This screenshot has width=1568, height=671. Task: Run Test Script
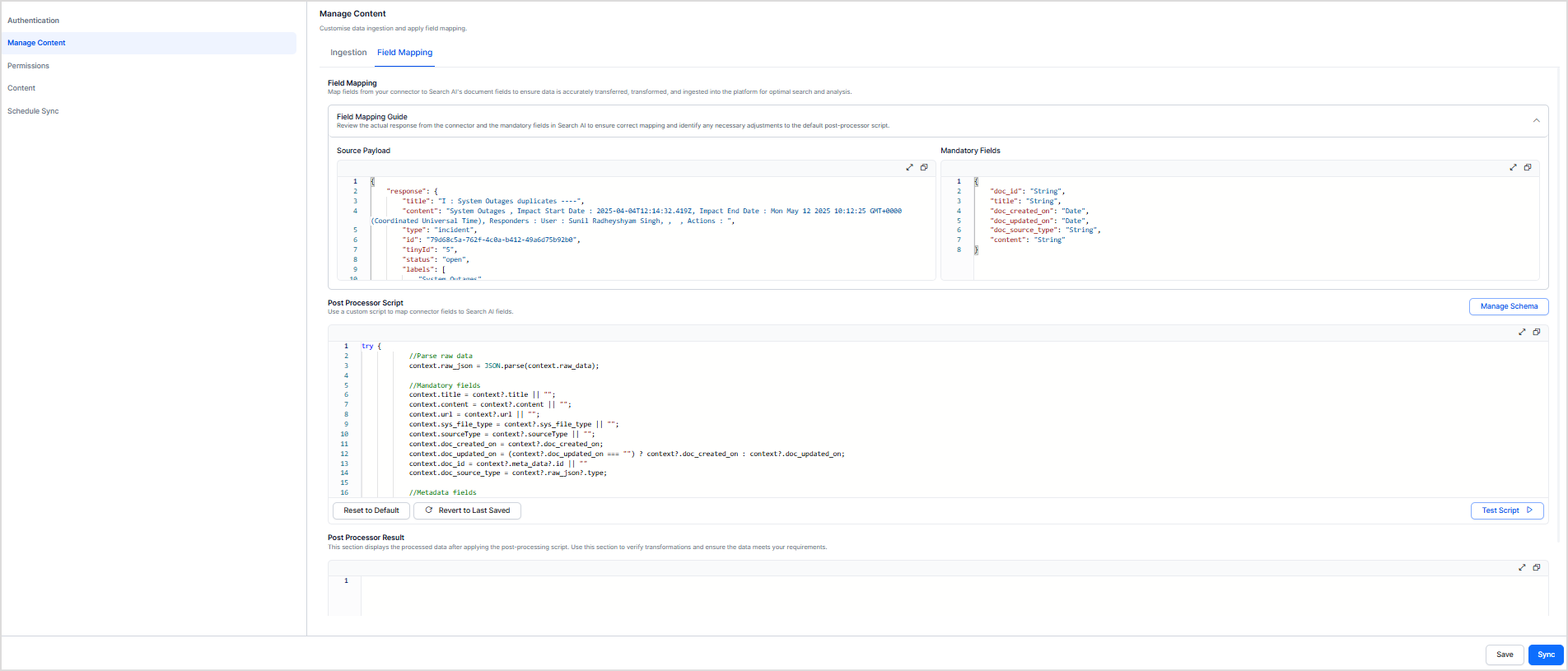pos(1506,510)
